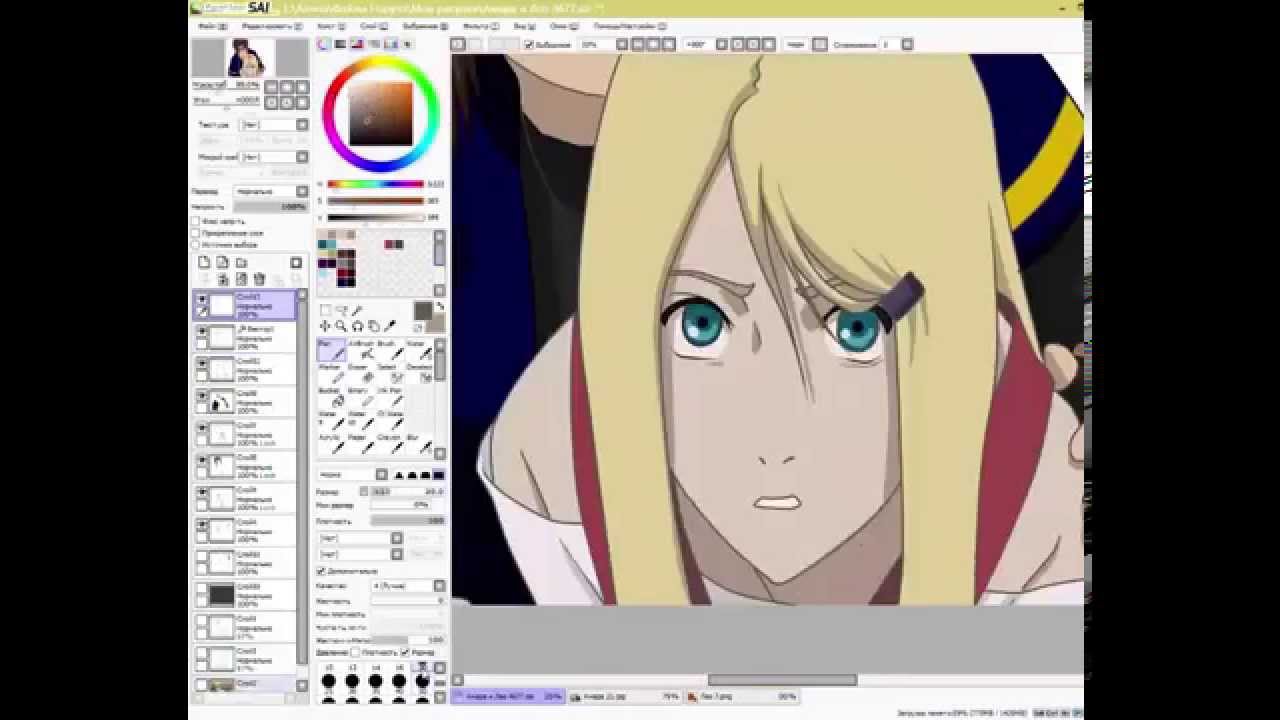Show the RGB slider panel icon
This screenshot has height=720, width=1280.
coord(340,44)
